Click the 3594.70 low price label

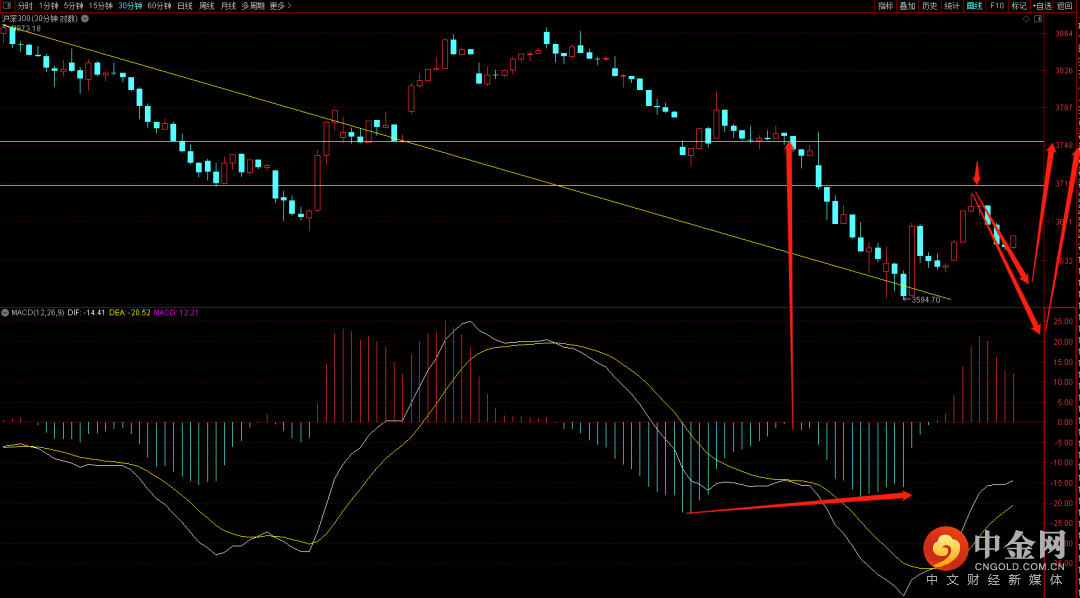pos(925,300)
